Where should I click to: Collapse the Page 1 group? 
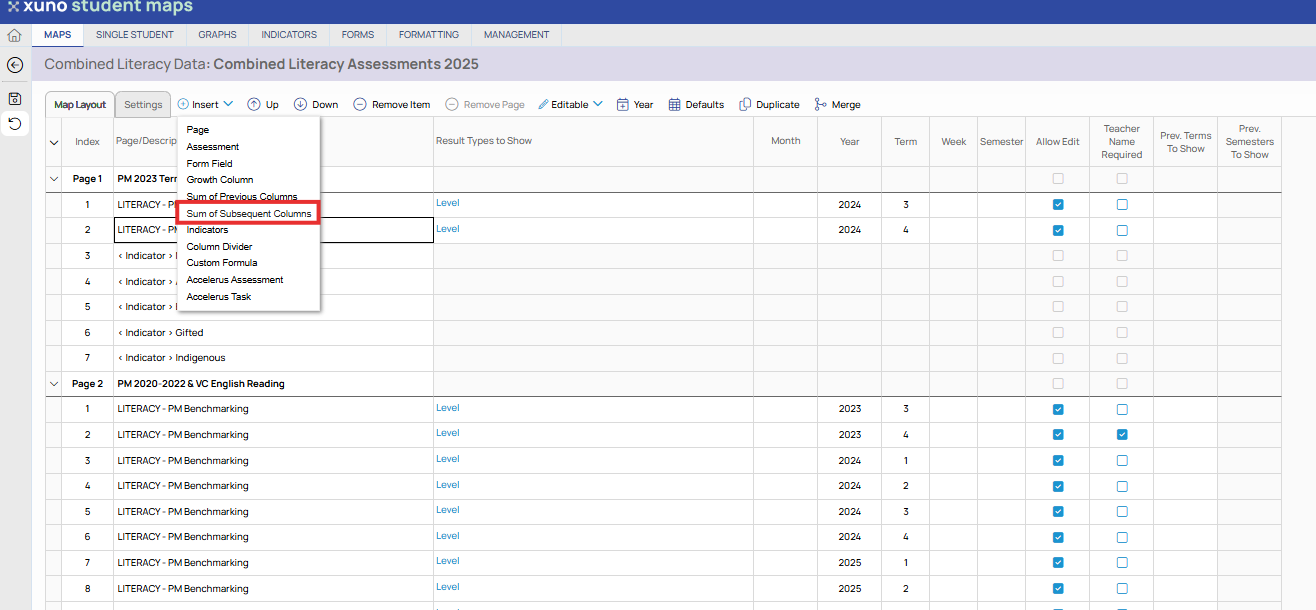pos(53,179)
